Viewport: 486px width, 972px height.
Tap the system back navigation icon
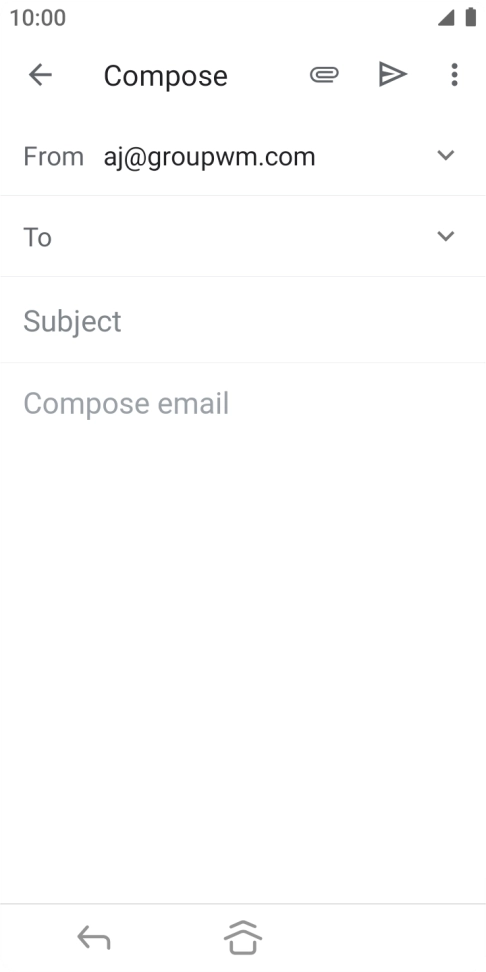click(x=94, y=938)
